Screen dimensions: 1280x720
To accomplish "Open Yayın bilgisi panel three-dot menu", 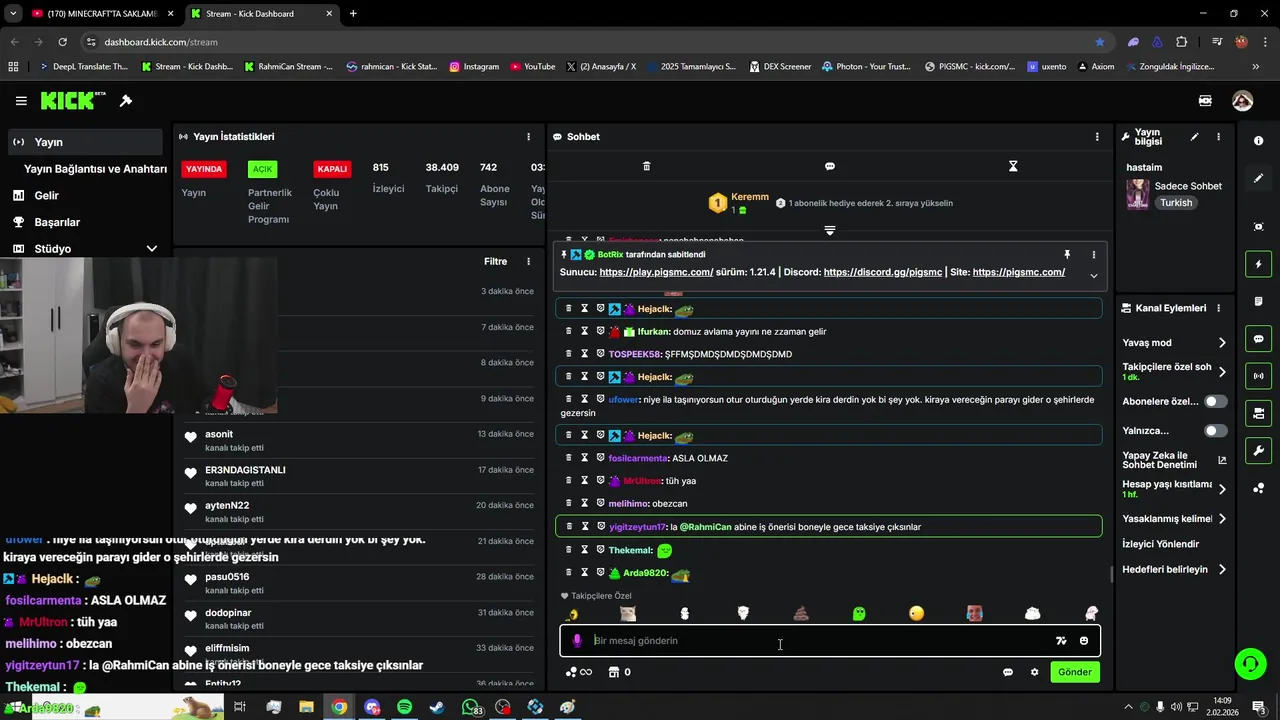I will [1218, 137].
